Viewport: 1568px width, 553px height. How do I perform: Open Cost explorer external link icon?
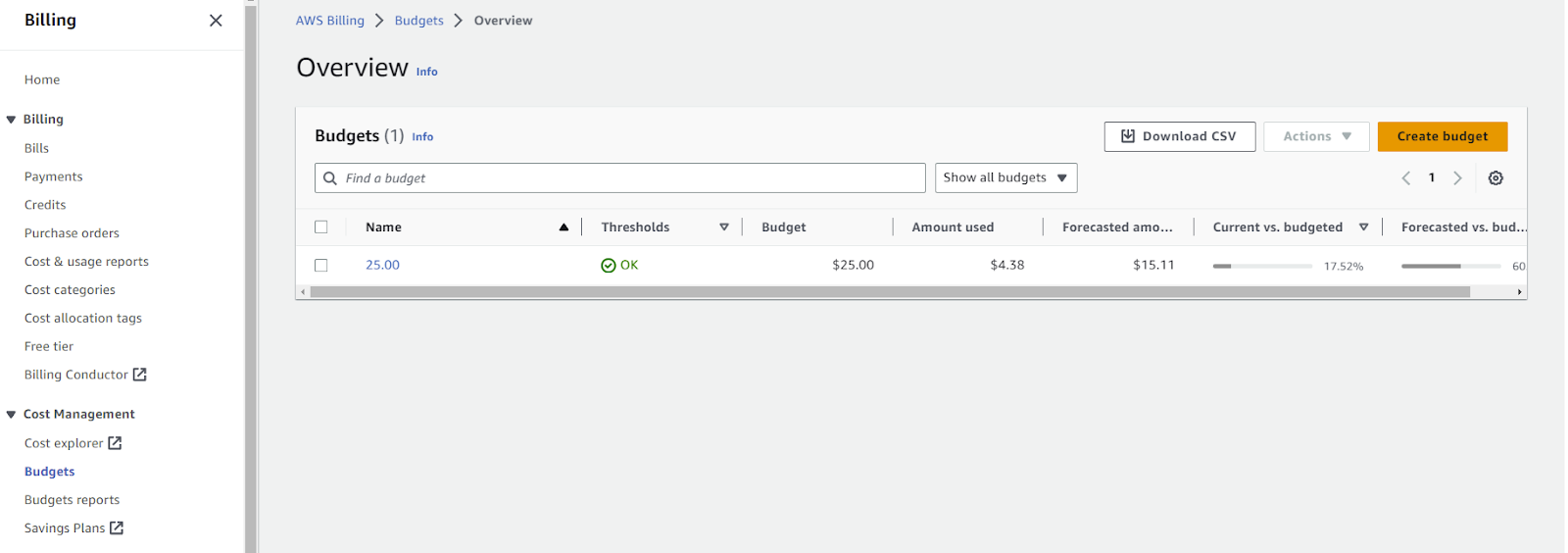pos(115,443)
